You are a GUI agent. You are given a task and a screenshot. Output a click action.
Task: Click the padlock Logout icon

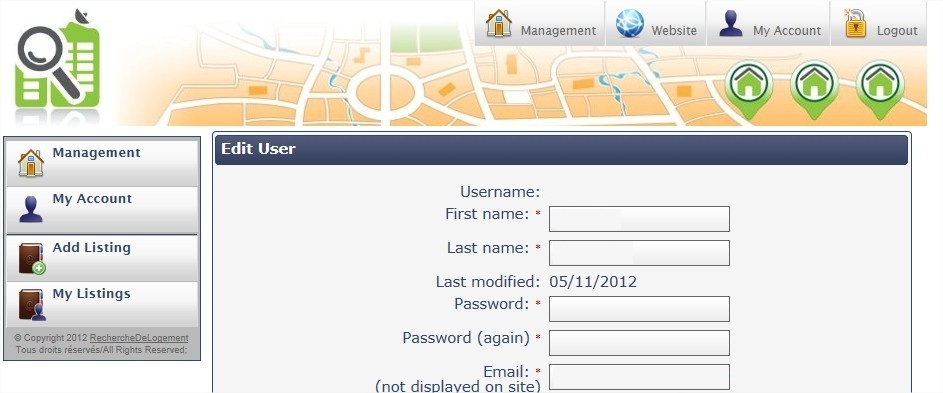855,23
